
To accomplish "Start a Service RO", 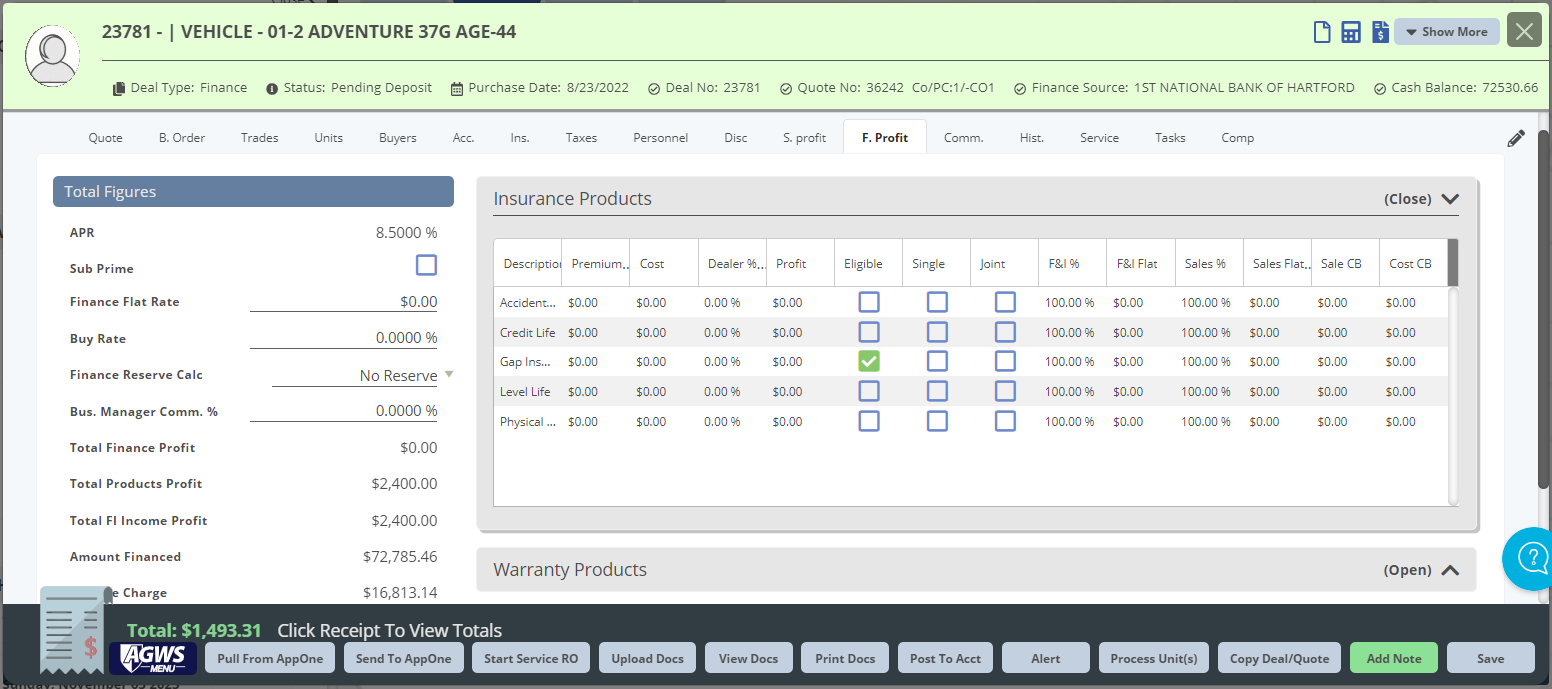I will [x=531, y=658].
